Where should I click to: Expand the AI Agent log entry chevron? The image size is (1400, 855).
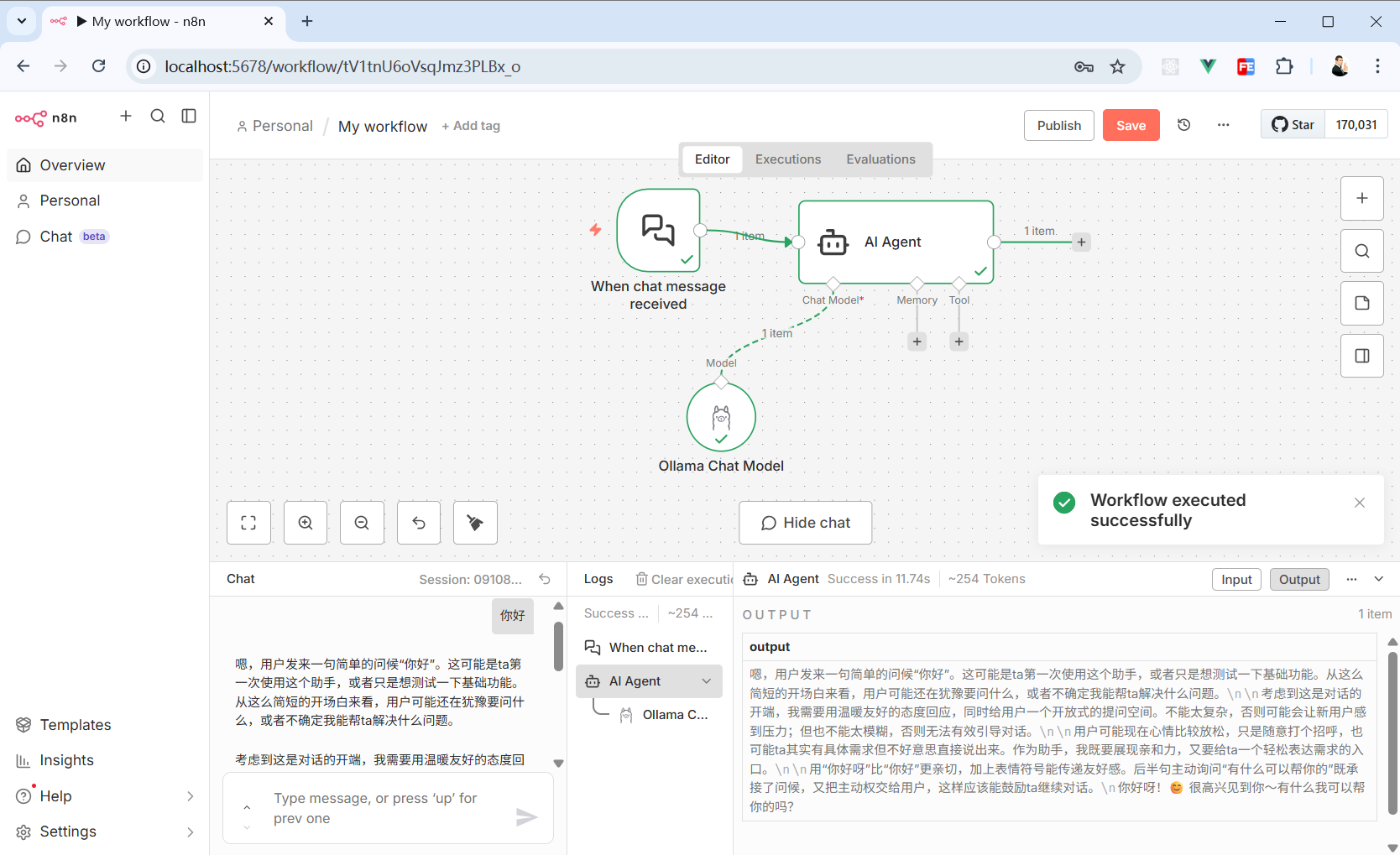(707, 681)
